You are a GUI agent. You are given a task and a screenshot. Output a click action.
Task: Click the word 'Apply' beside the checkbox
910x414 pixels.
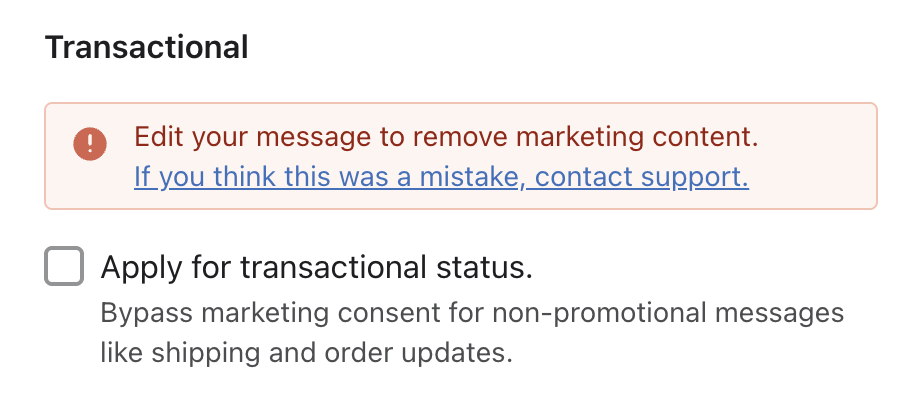coord(133,267)
